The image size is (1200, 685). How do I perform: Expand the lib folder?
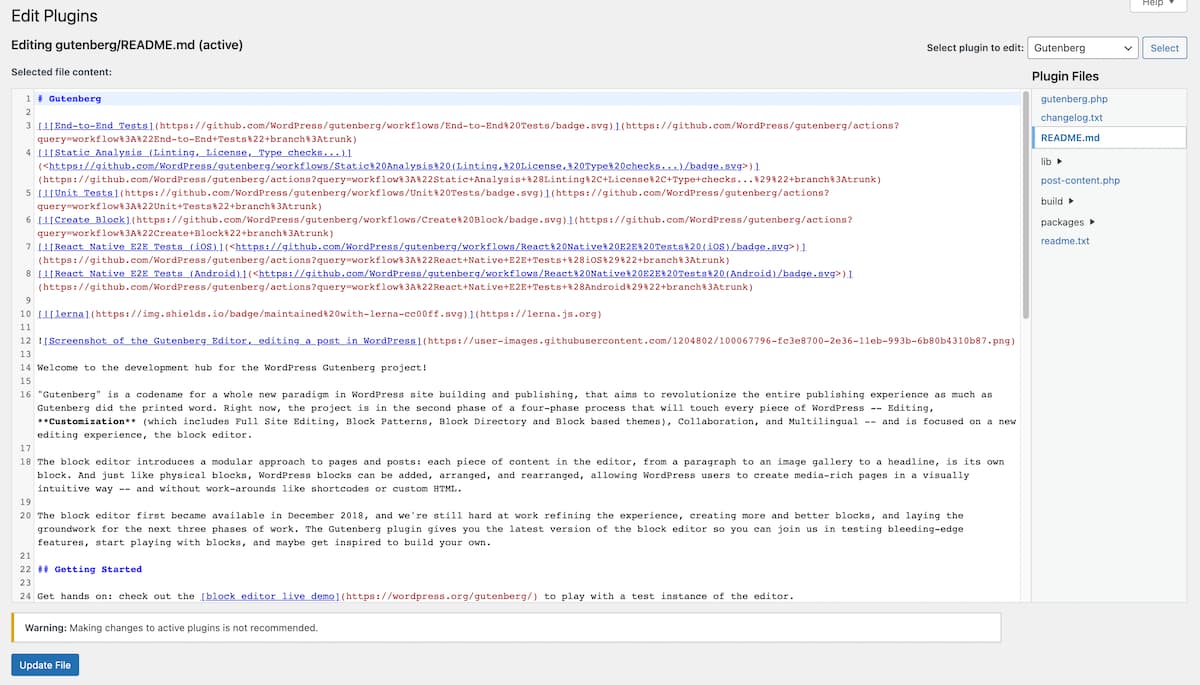point(1051,161)
